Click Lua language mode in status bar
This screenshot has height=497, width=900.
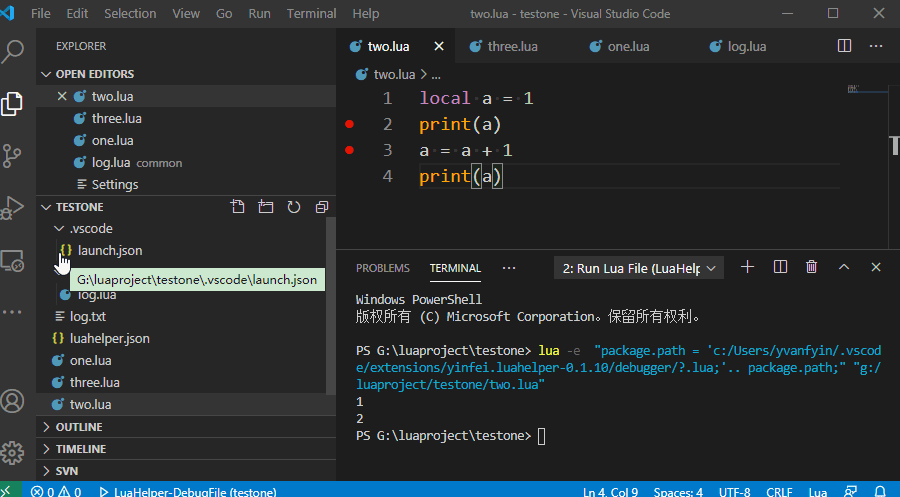coord(817,492)
